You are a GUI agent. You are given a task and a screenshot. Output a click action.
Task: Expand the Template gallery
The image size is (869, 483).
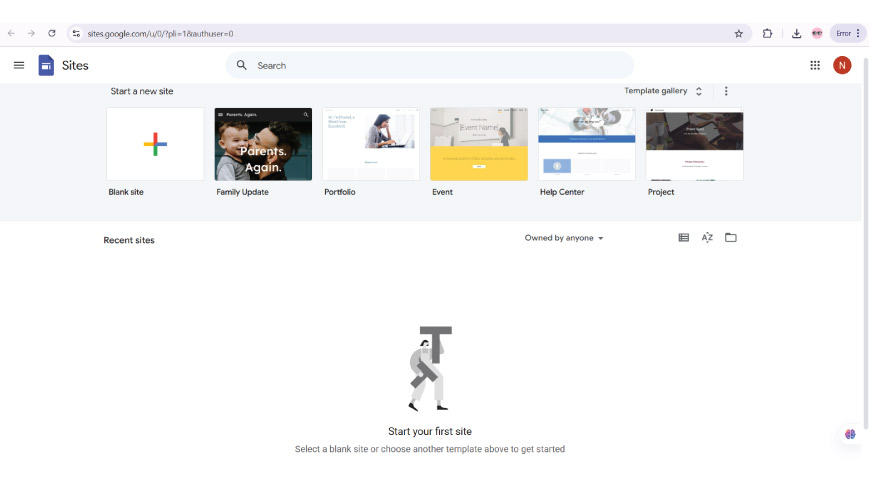pyautogui.click(x=663, y=91)
